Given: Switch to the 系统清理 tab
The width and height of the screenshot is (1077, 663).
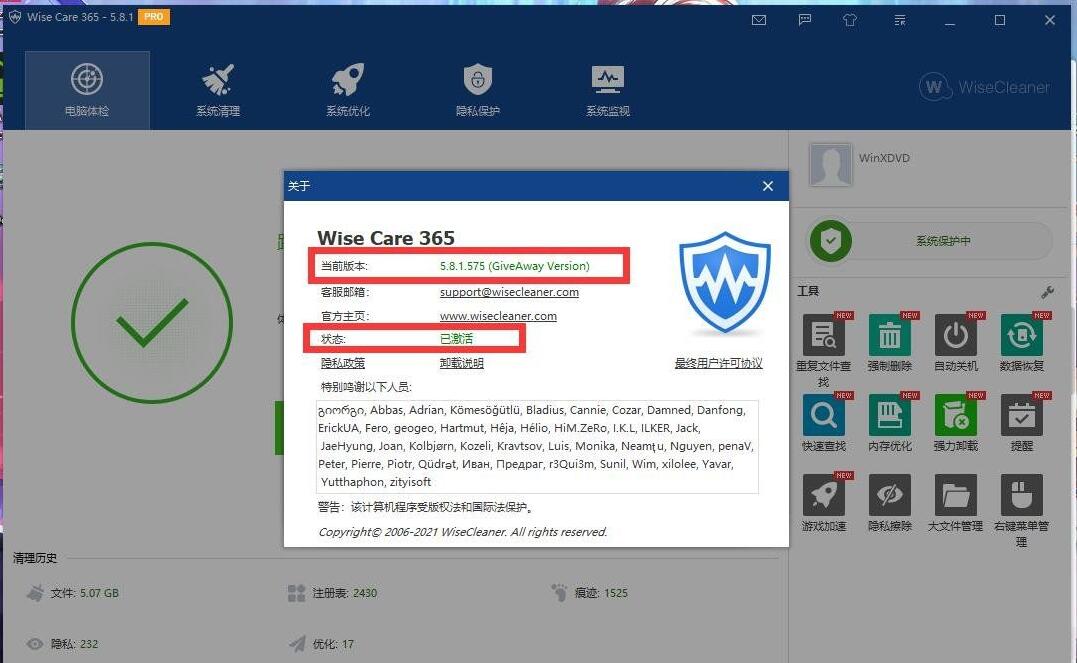Looking at the screenshot, I should [218, 90].
